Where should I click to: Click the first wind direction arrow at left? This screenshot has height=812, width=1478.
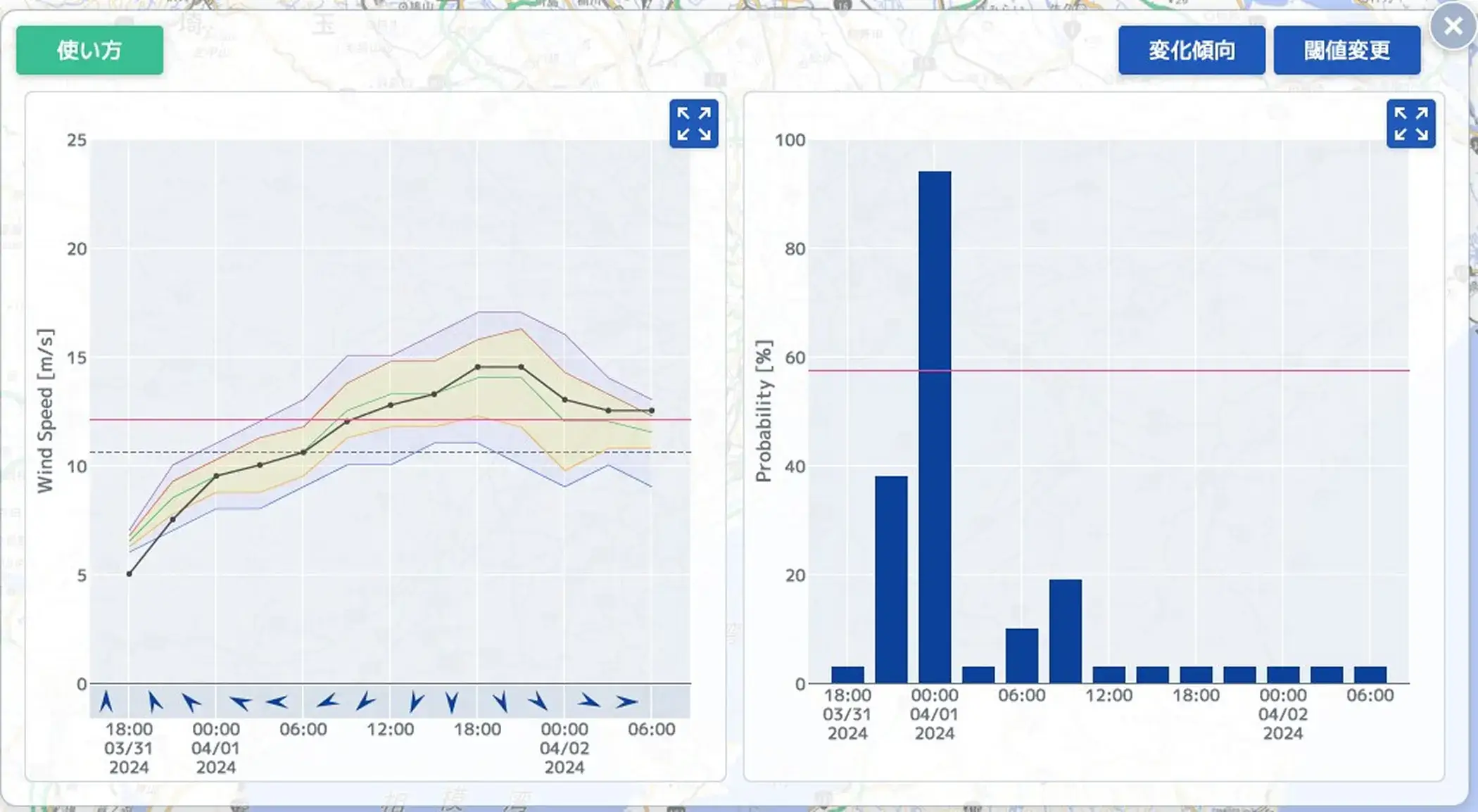click(106, 702)
